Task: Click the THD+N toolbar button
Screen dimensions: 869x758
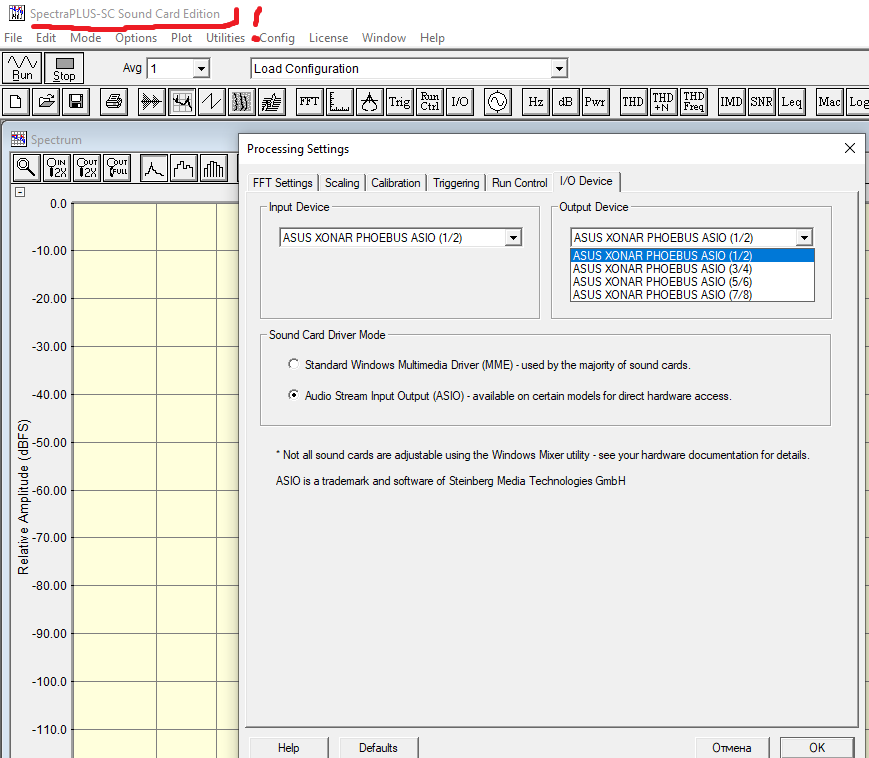Action: (x=663, y=101)
